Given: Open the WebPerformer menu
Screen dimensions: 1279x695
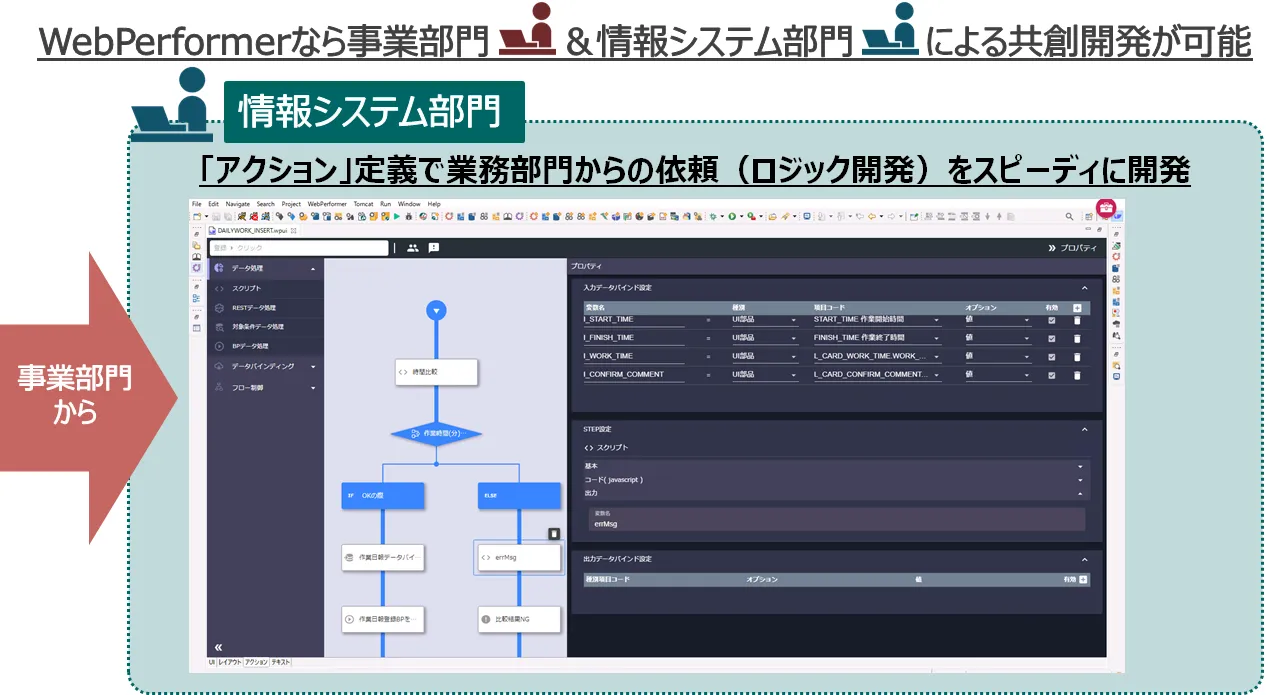Looking at the screenshot, I should coord(325,204).
